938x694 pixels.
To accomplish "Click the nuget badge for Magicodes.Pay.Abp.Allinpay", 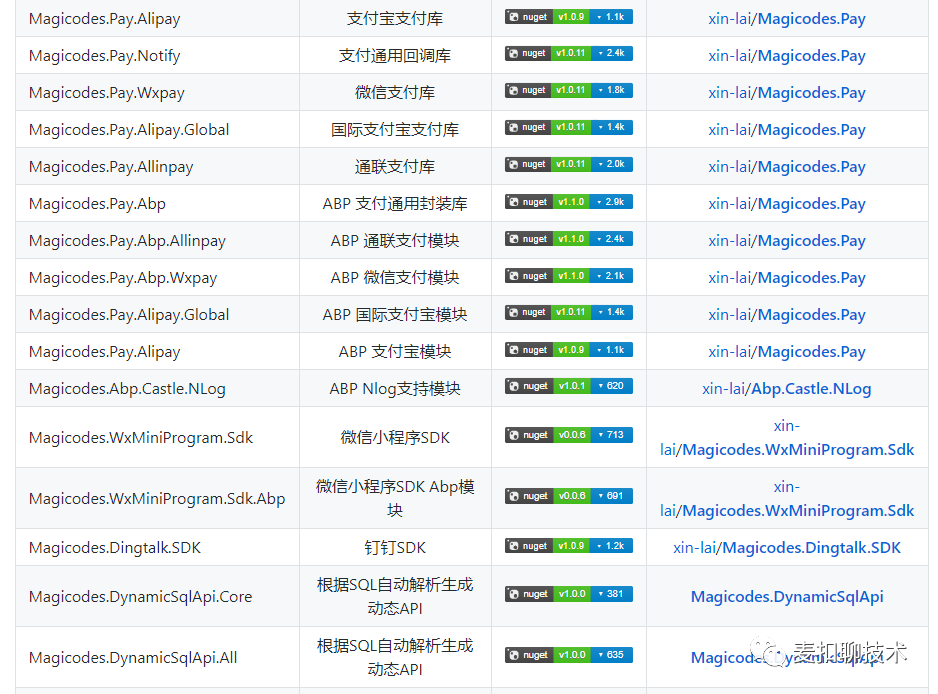I will 568,239.
